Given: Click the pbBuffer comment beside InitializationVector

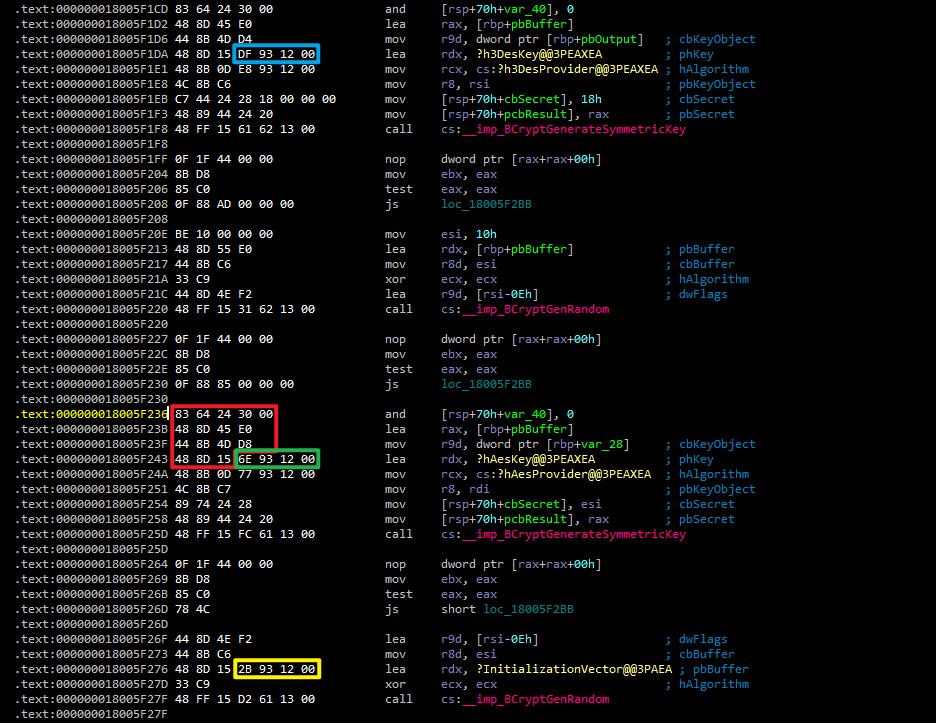Looking at the screenshot, I should [x=721, y=669].
